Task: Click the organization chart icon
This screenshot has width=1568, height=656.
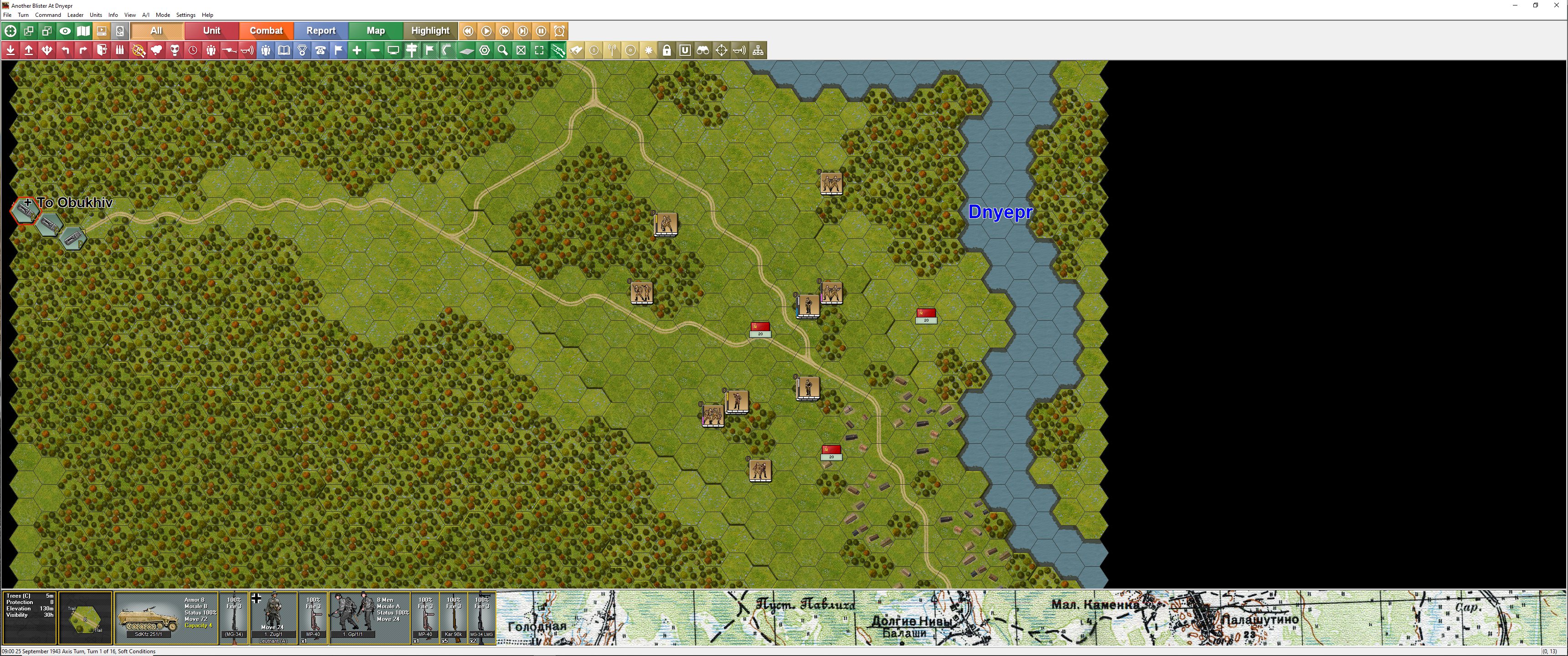Action: 758,51
